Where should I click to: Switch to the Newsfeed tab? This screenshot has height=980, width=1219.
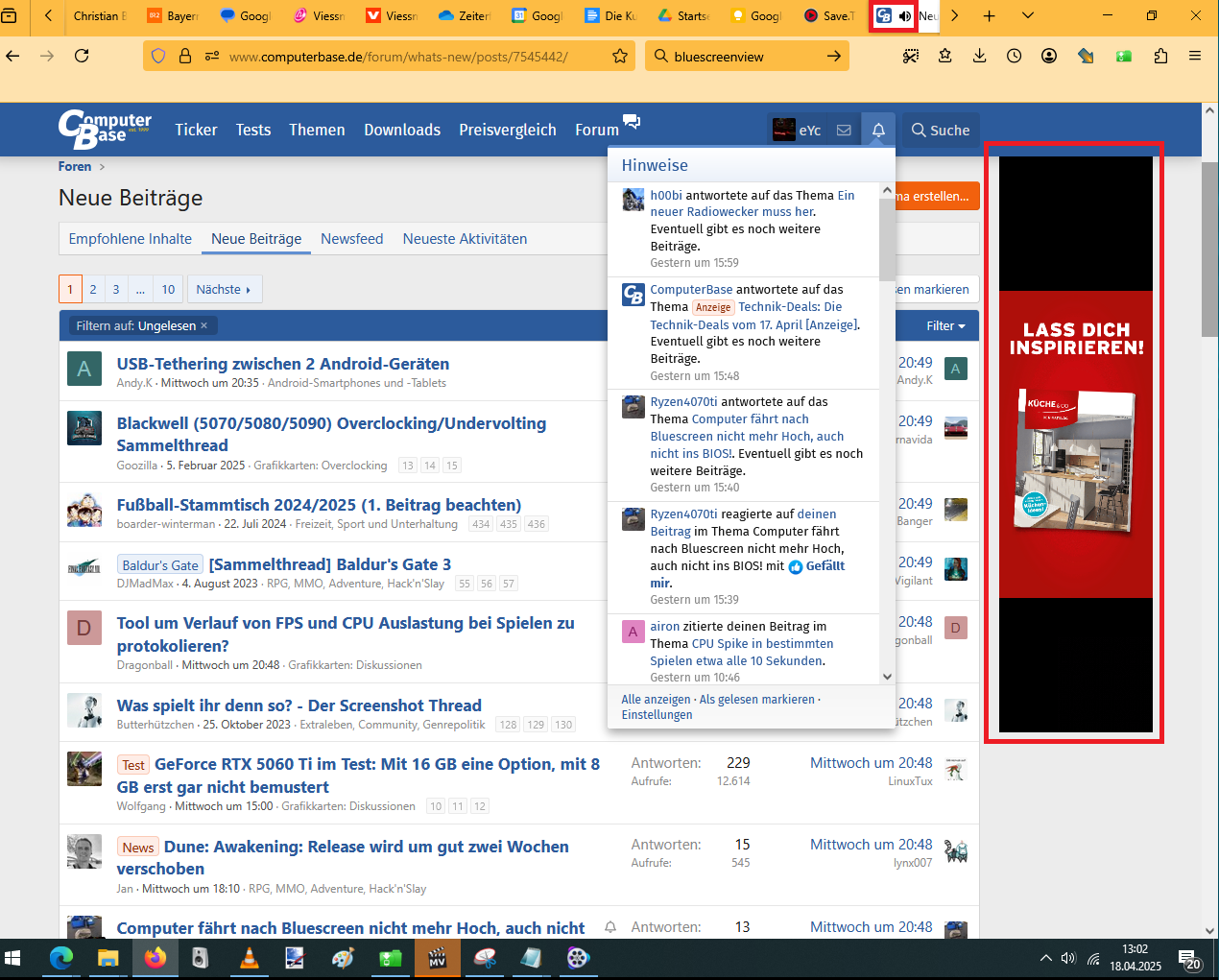point(351,239)
